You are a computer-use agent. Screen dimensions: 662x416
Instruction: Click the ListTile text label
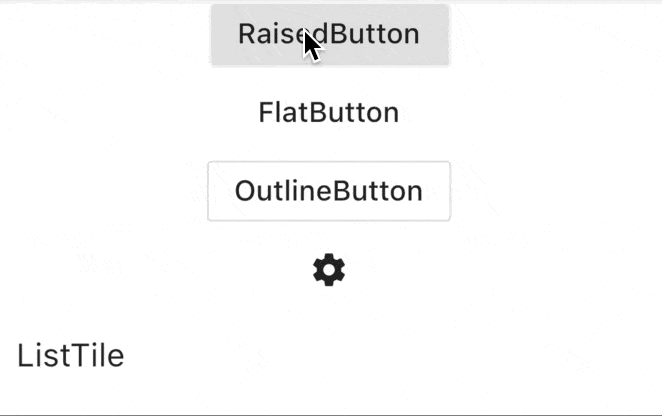[71, 356]
